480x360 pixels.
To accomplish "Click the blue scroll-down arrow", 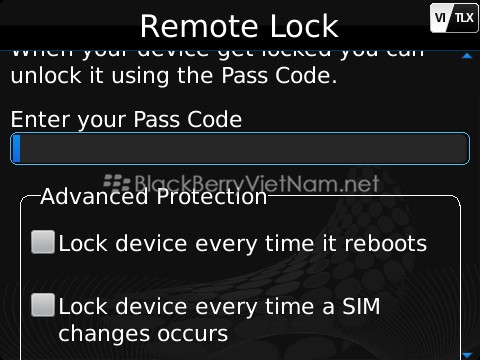I will point(467,355).
